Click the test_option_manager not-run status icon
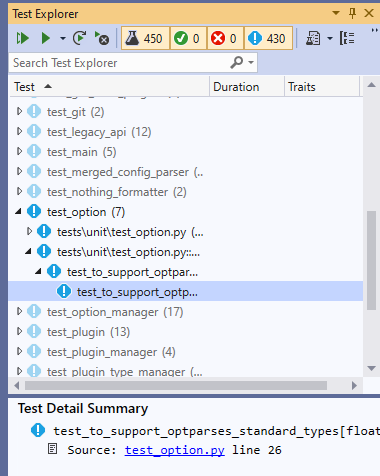This screenshot has height=476, width=380. (34, 311)
